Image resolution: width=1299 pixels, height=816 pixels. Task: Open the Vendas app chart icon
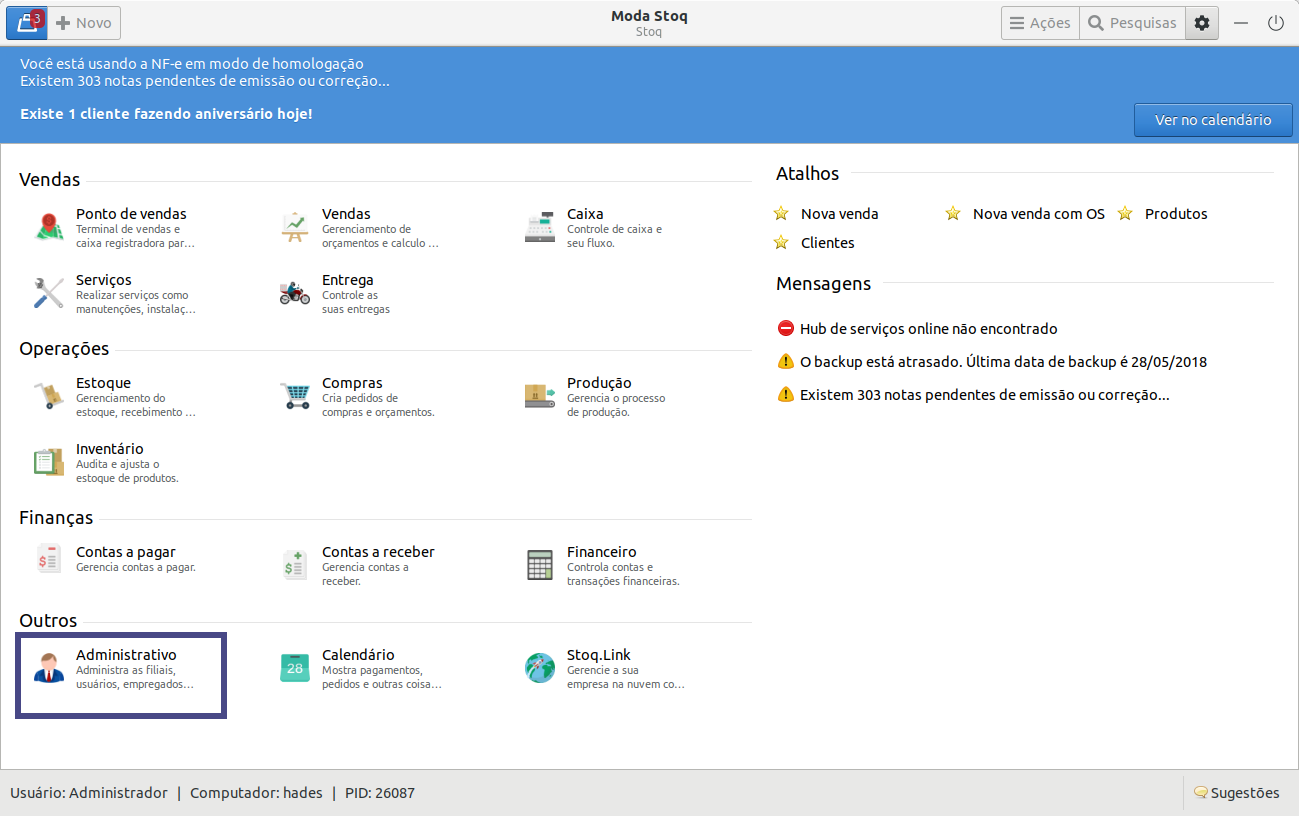(295, 228)
